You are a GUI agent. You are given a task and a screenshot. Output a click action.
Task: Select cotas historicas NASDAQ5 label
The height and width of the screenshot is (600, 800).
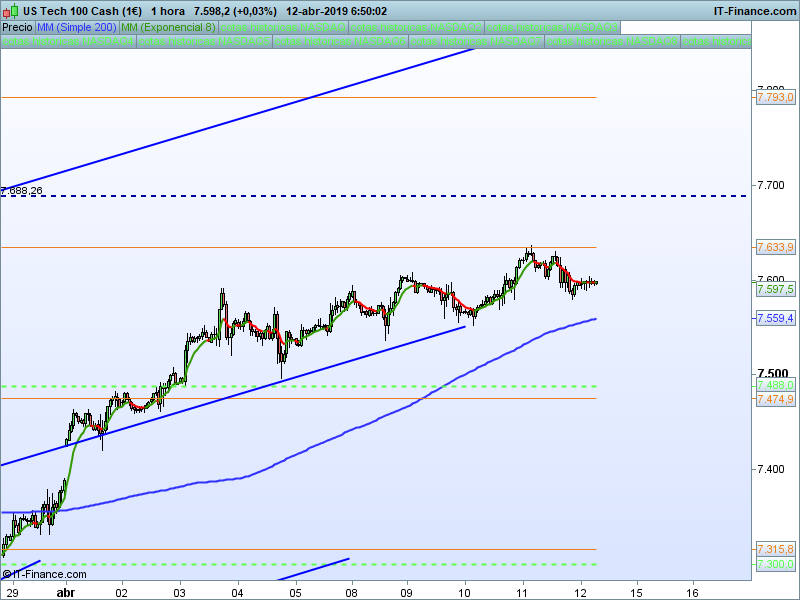[204, 41]
